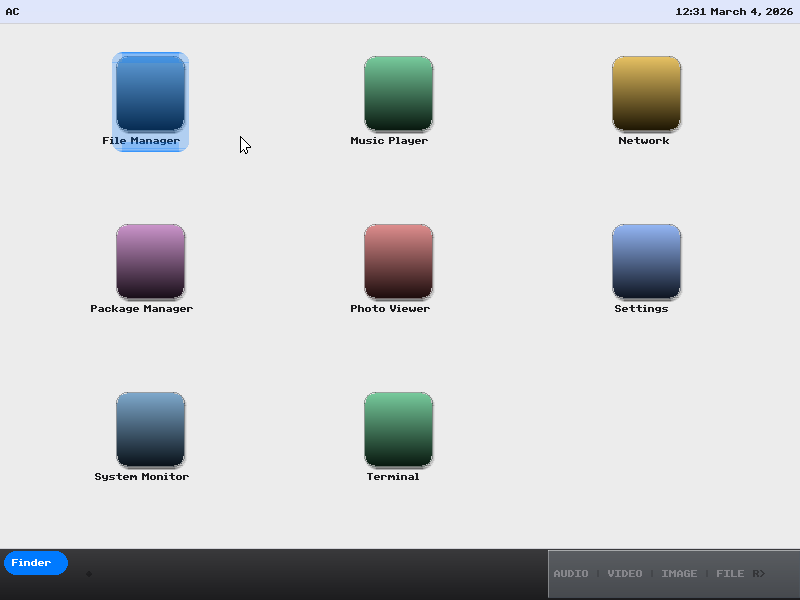
Task: Click the Settings label under its icon
Action: pyautogui.click(x=643, y=308)
